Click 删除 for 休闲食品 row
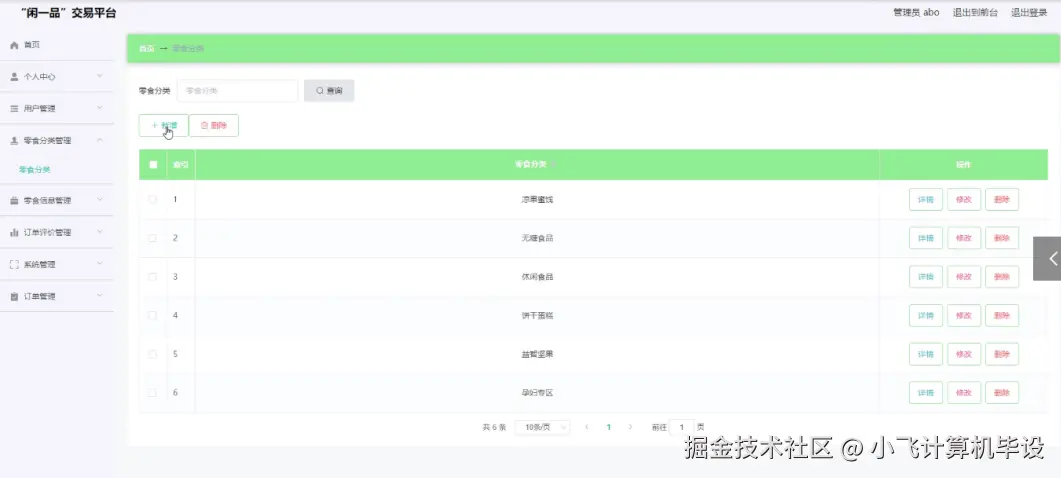This screenshot has width=1061, height=478. [1001, 277]
